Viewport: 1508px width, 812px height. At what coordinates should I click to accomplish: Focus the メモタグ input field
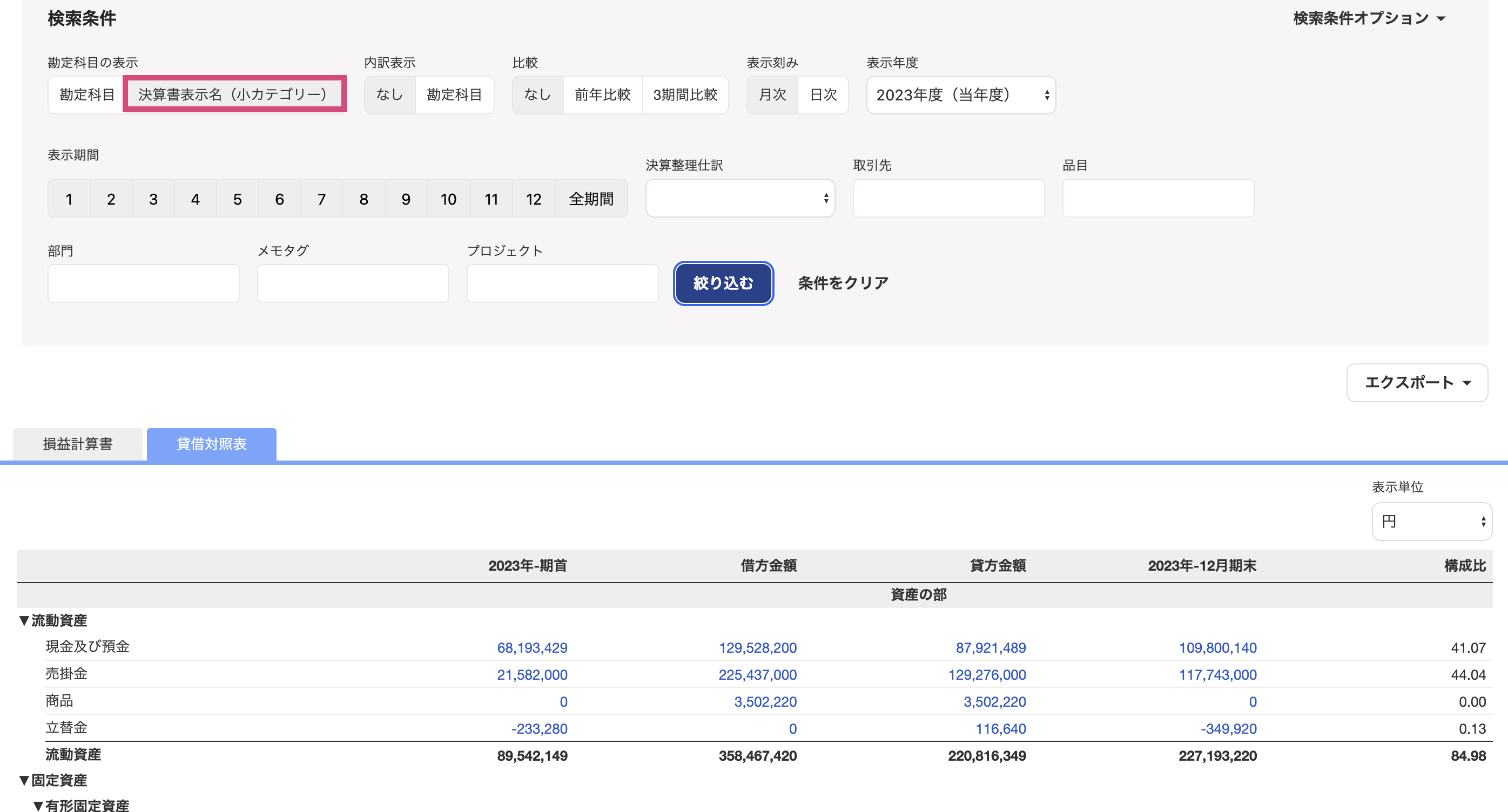(353, 283)
